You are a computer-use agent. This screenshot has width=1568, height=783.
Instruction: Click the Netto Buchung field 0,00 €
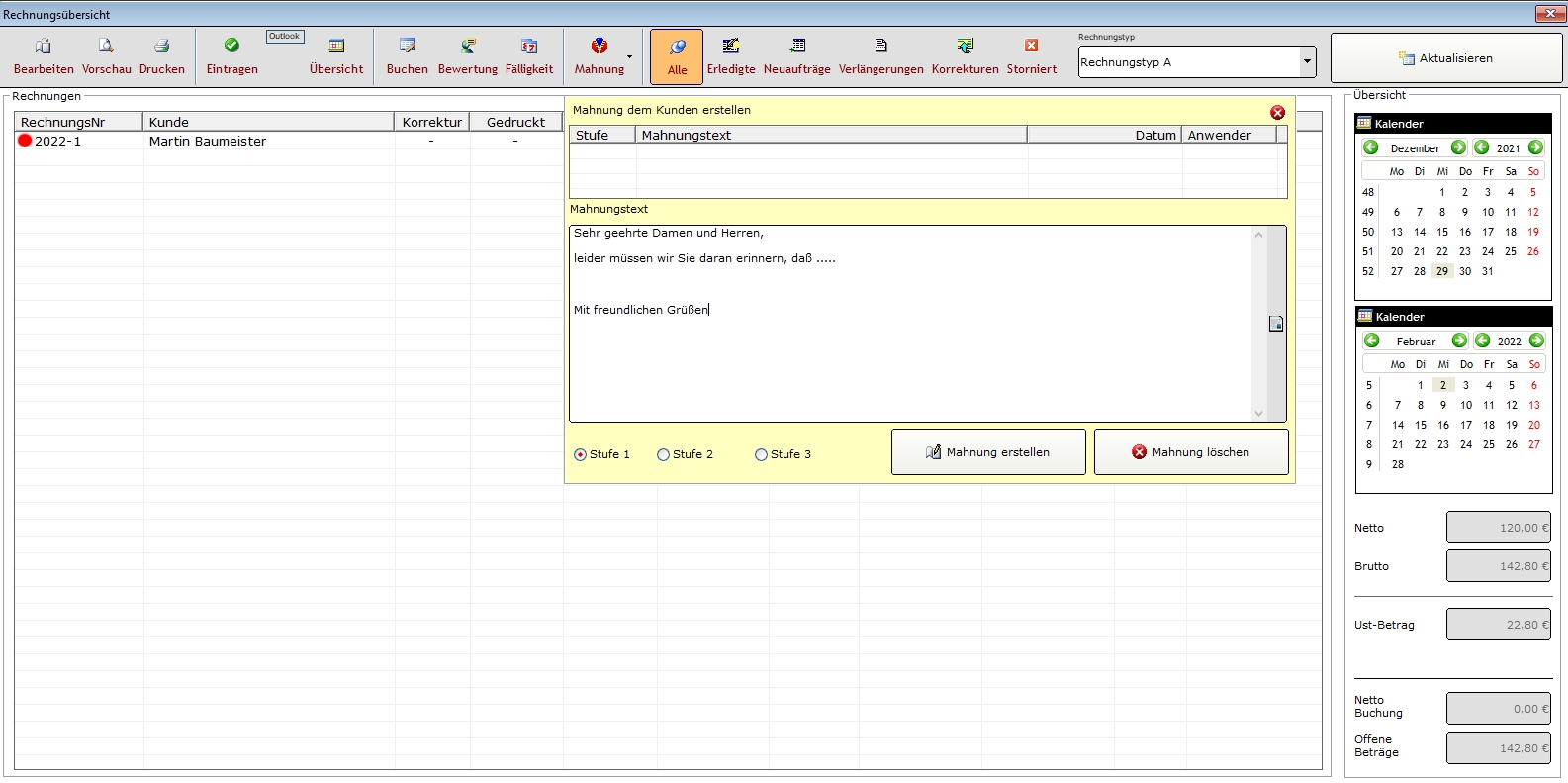pyautogui.click(x=1499, y=709)
